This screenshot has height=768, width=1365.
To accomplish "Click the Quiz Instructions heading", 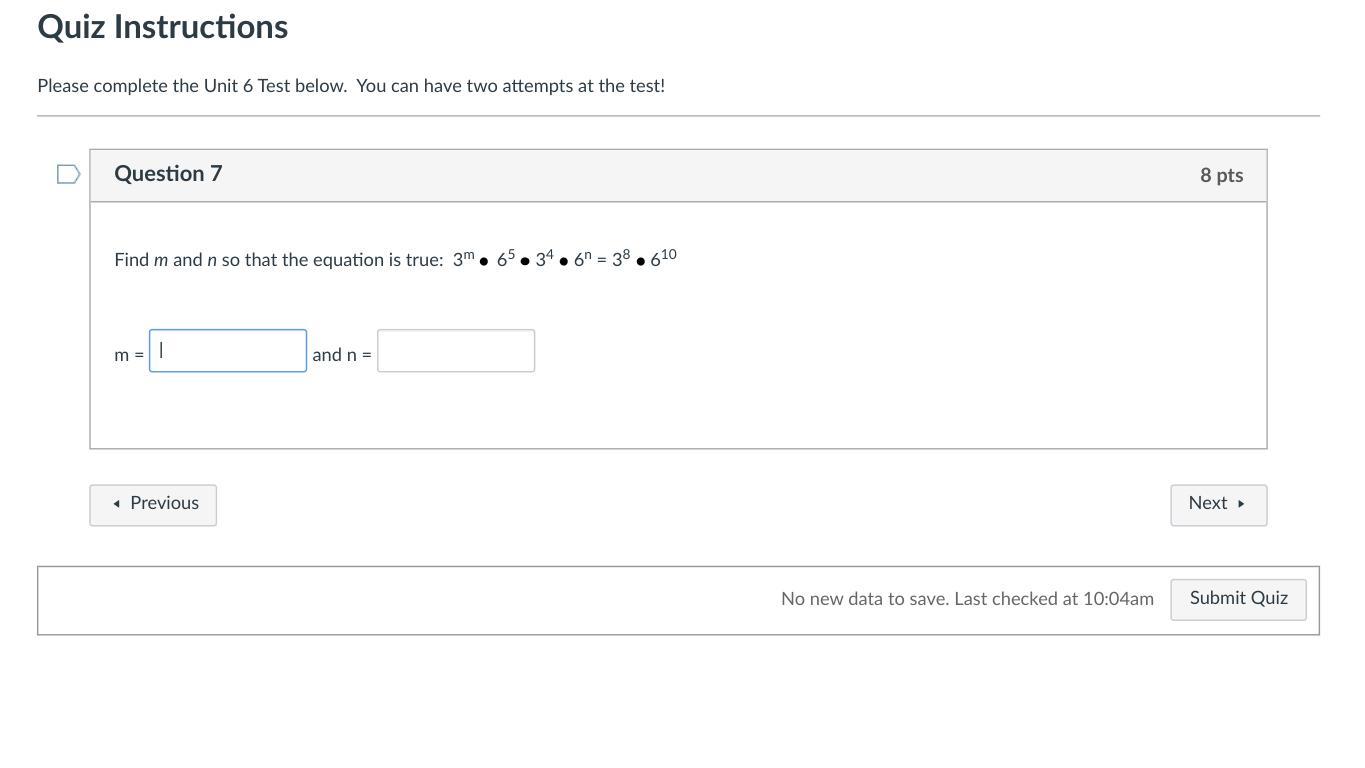I will pyautogui.click(x=163, y=27).
